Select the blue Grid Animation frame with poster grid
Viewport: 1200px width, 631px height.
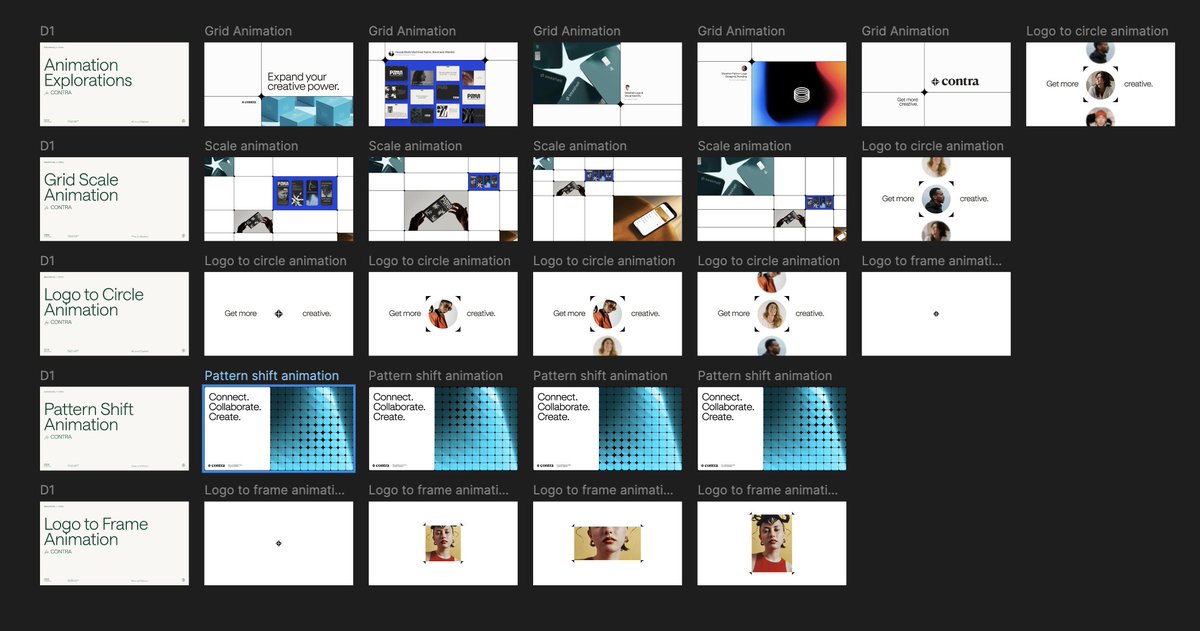(442, 84)
